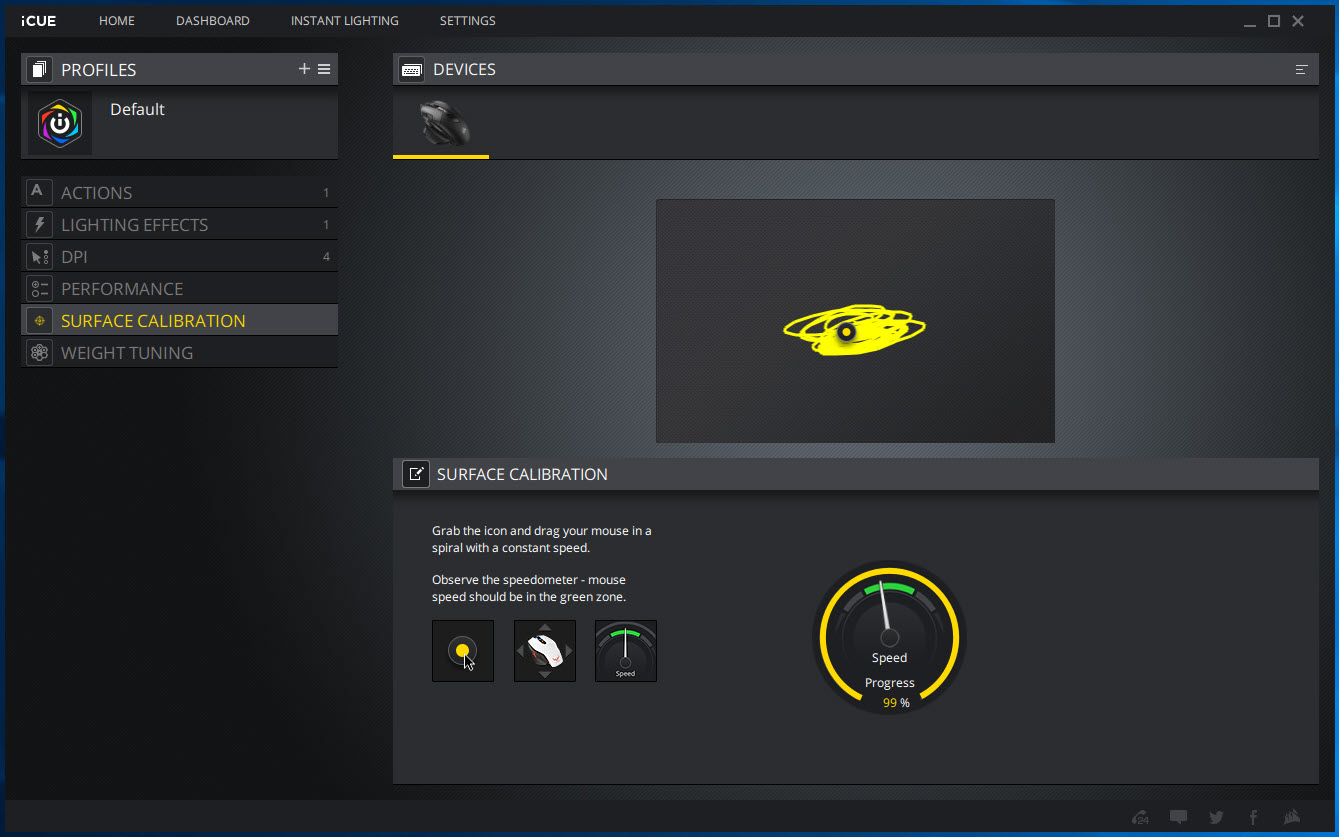Image resolution: width=1339 pixels, height=837 pixels.
Task: Click the yellow dot grab instruction tile
Action: 463,651
